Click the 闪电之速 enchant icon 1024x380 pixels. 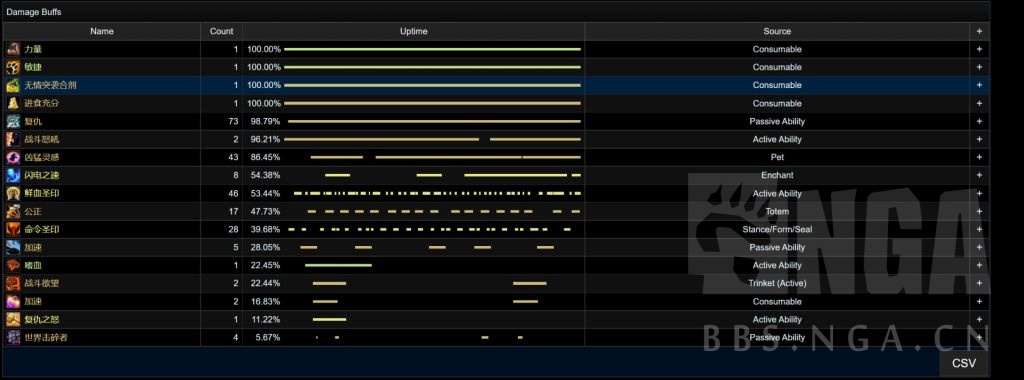pos(13,175)
